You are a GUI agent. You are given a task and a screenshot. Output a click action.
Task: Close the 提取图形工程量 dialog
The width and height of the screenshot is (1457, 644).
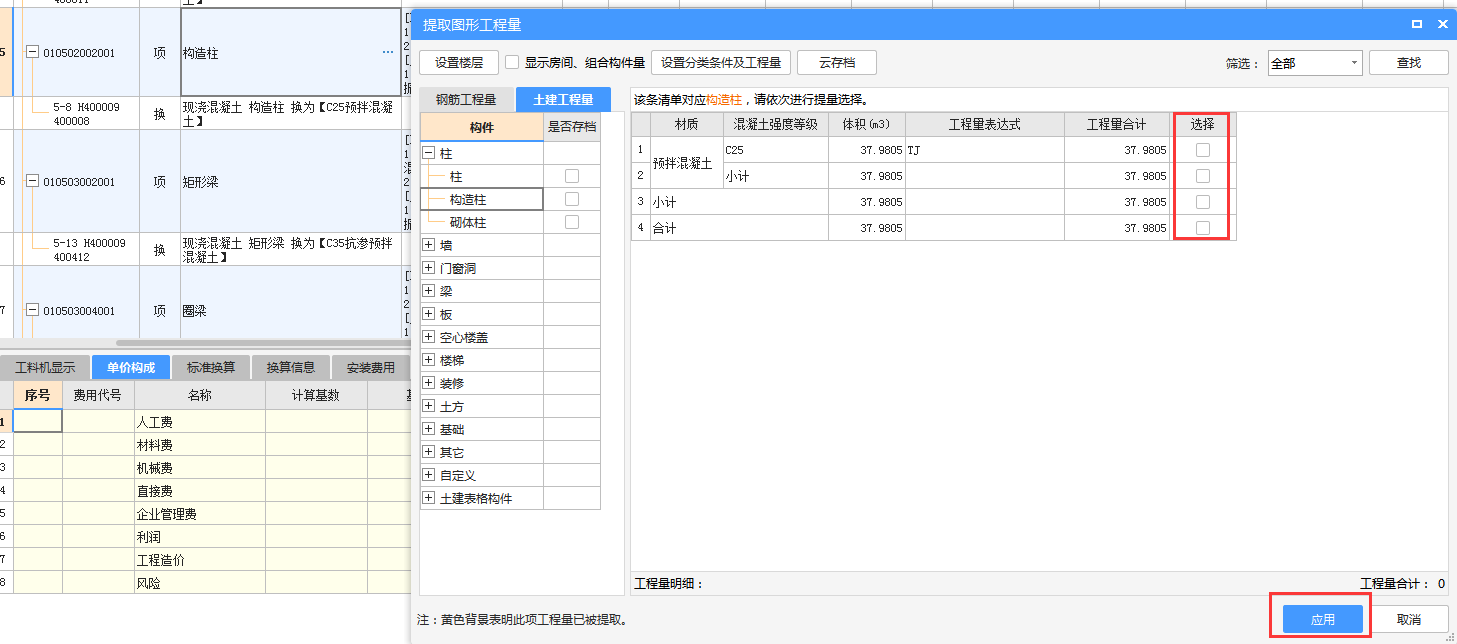coord(1443,24)
